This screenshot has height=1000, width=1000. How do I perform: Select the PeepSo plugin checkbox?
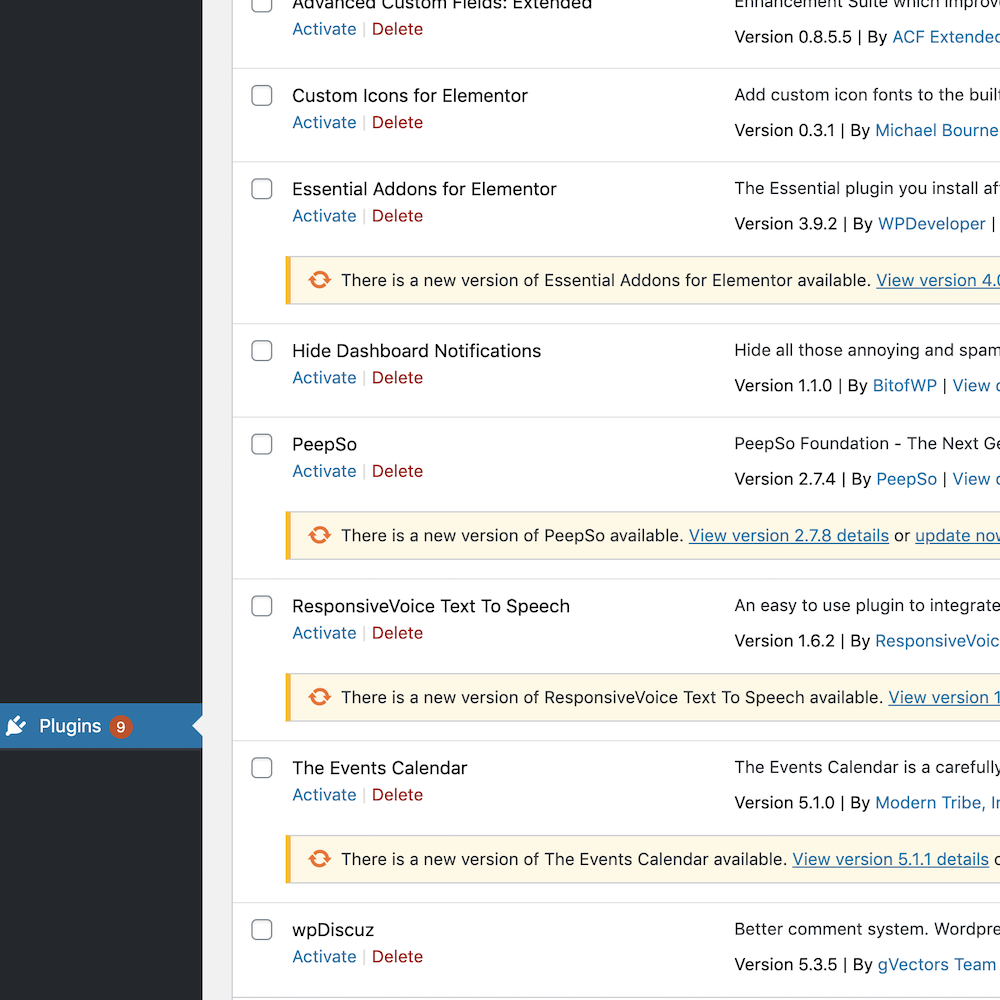261,444
